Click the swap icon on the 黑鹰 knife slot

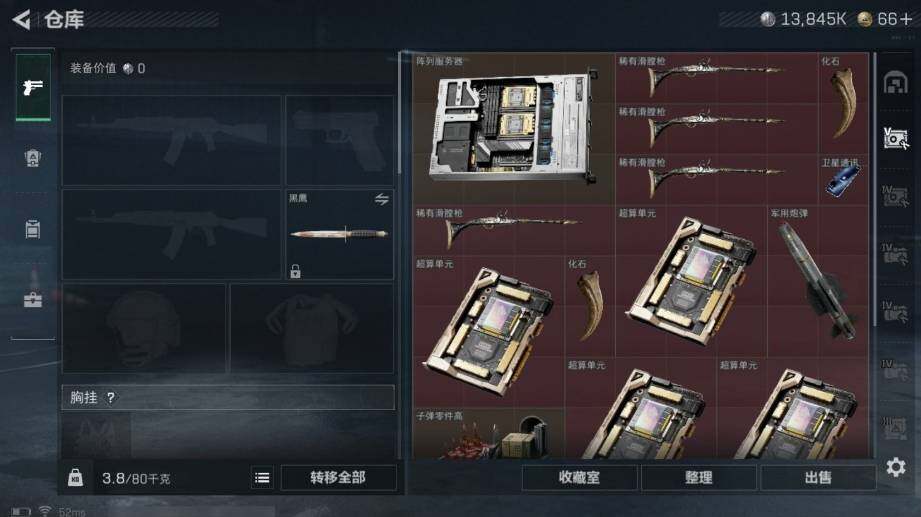382,199
